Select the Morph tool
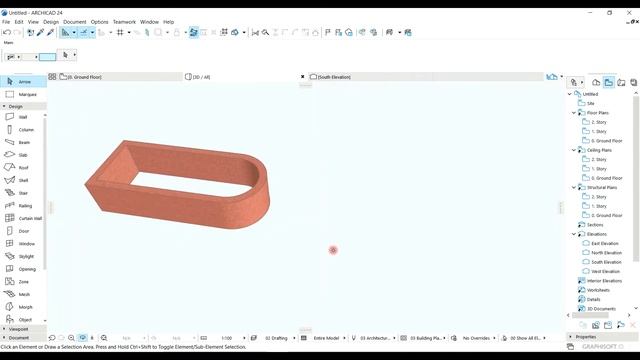This screenshot has height=360, width=640. click(22, 307)
